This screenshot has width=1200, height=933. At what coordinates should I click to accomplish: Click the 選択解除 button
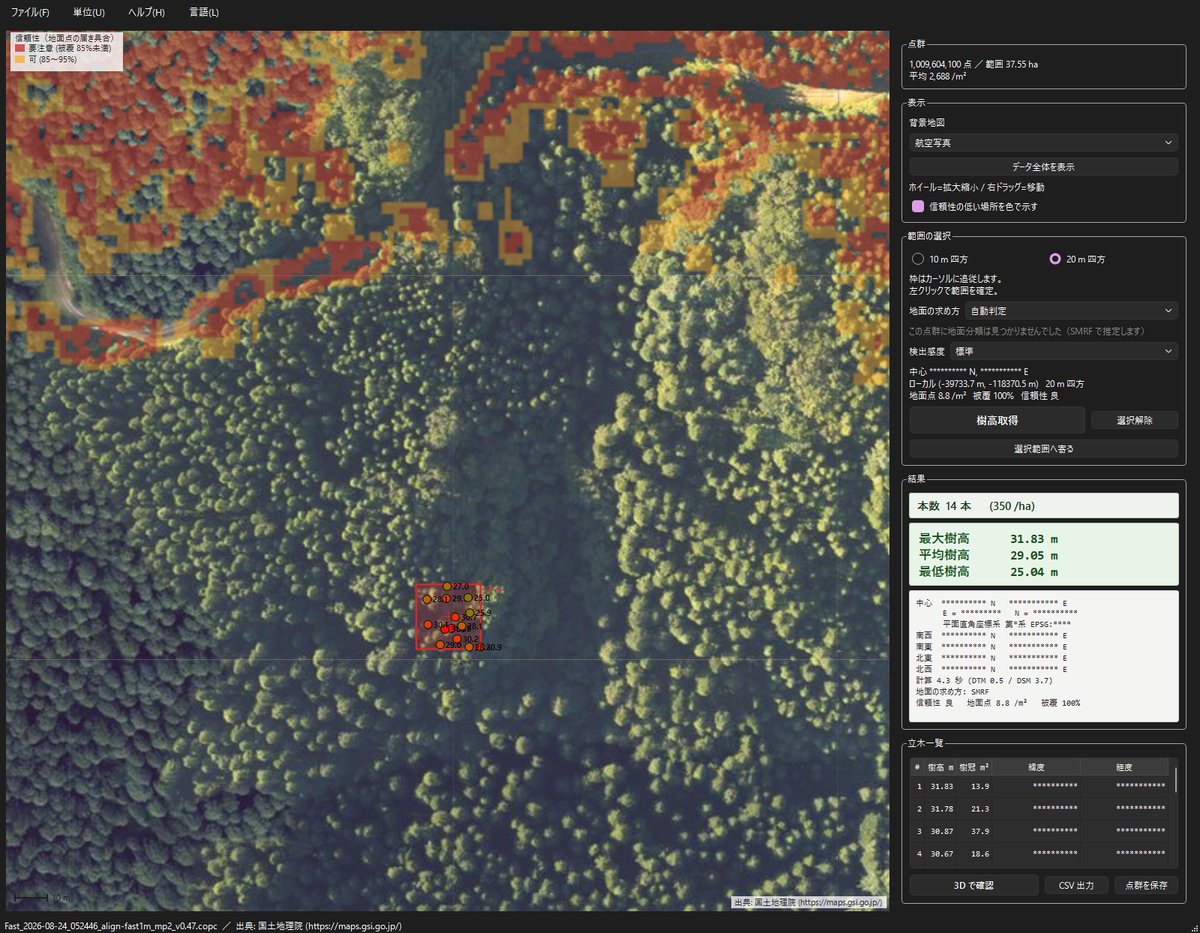pos(1134,420)
